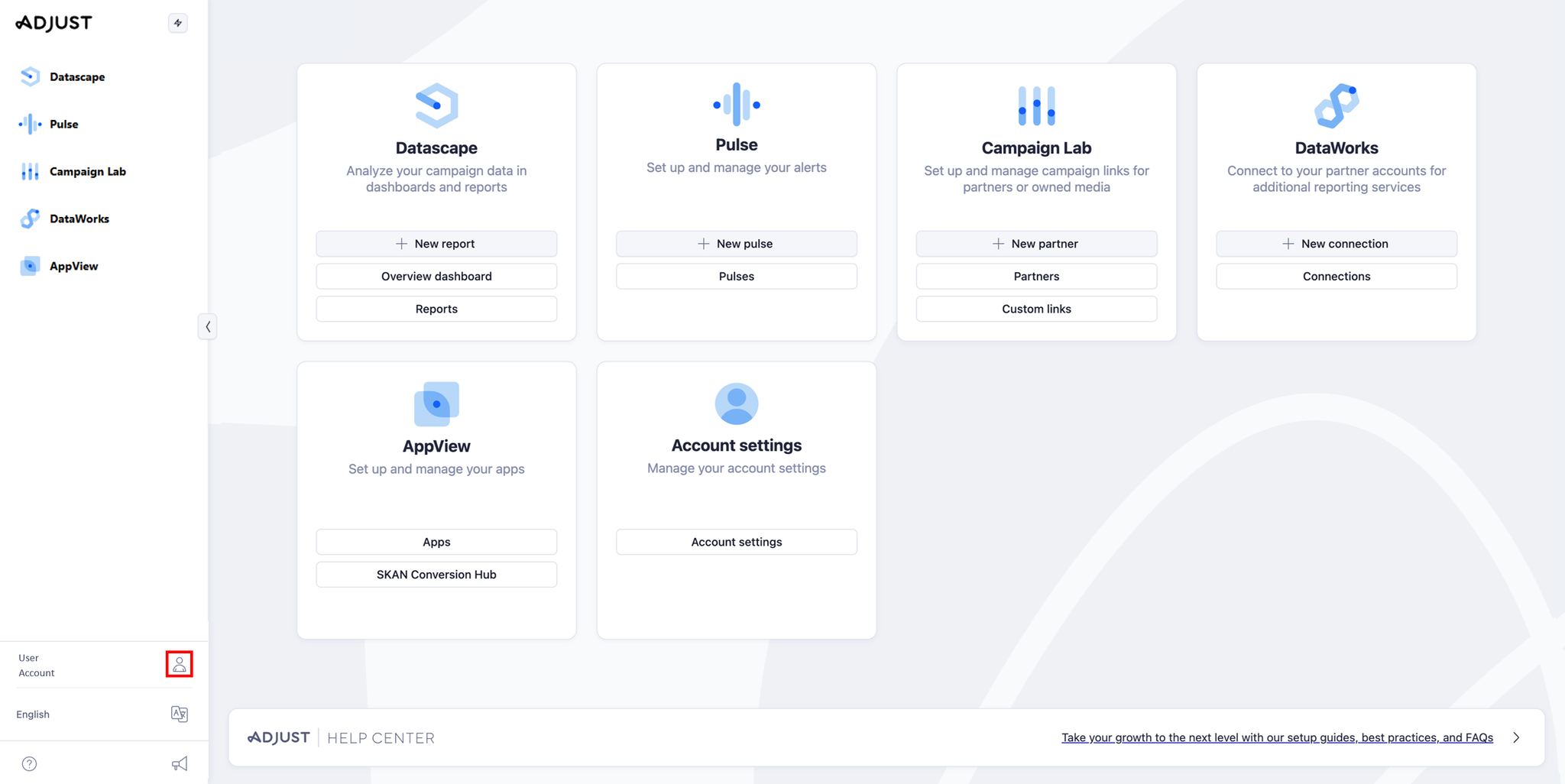Open DataWorks from the sidebar menu
The image size is (1565, 784).
[x=79, y=219]
